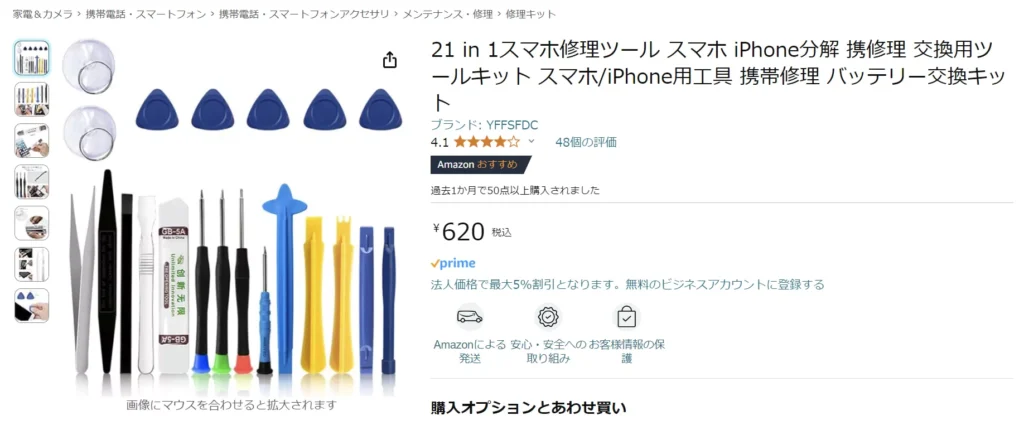The height and width of the screenshot is (425, 1024).
Task: Click the share icon above the product image
Action: click(x=389, y=60)
